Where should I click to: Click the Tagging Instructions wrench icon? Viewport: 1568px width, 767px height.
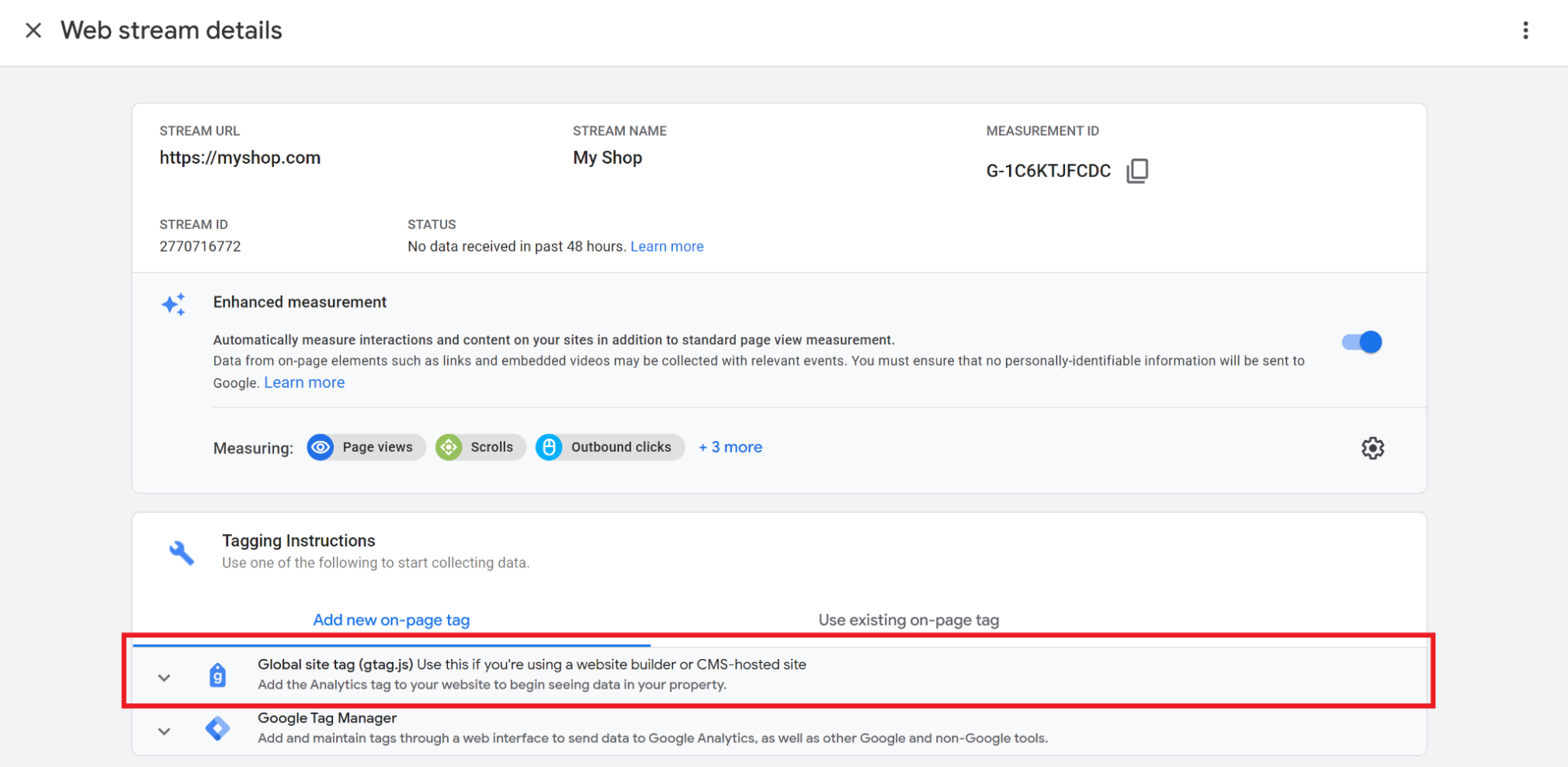tap(182, 553)
